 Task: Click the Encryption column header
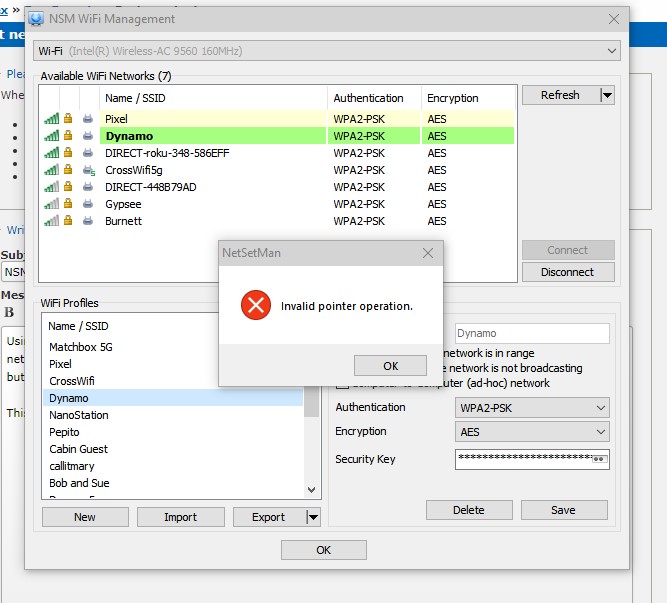[x=468, y=98]
